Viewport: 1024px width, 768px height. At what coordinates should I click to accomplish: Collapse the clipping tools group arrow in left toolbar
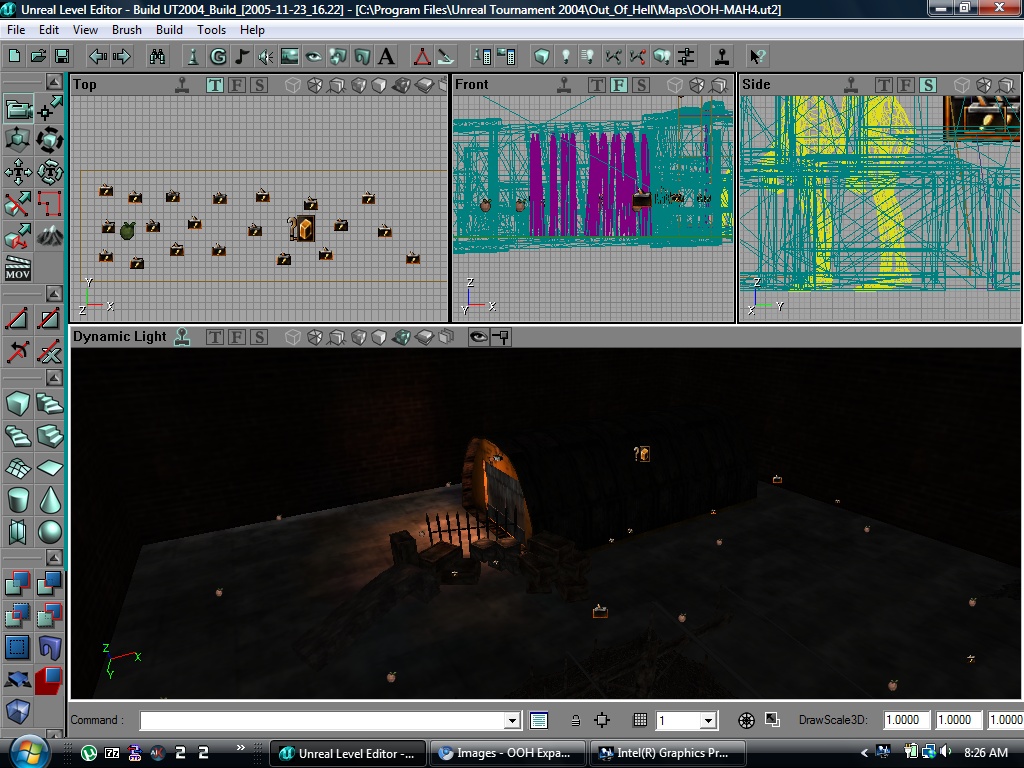(x=54, y=293)
